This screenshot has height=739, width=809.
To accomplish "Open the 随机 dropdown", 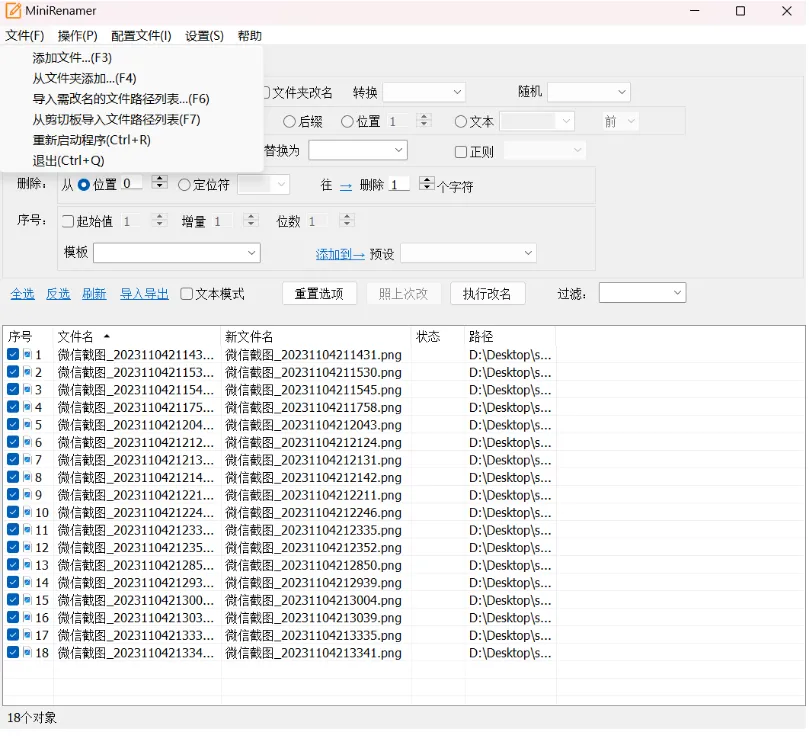I will [x=589, y=92].
